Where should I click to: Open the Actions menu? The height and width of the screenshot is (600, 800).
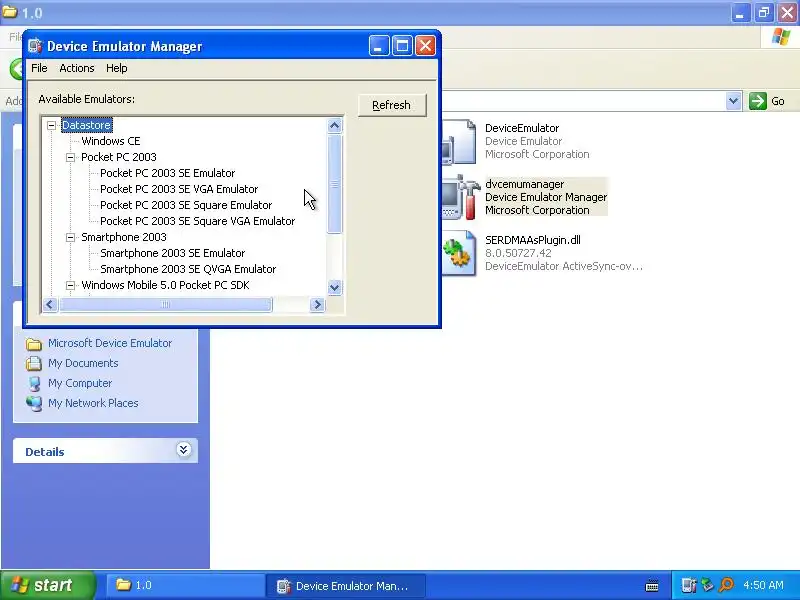77,68
